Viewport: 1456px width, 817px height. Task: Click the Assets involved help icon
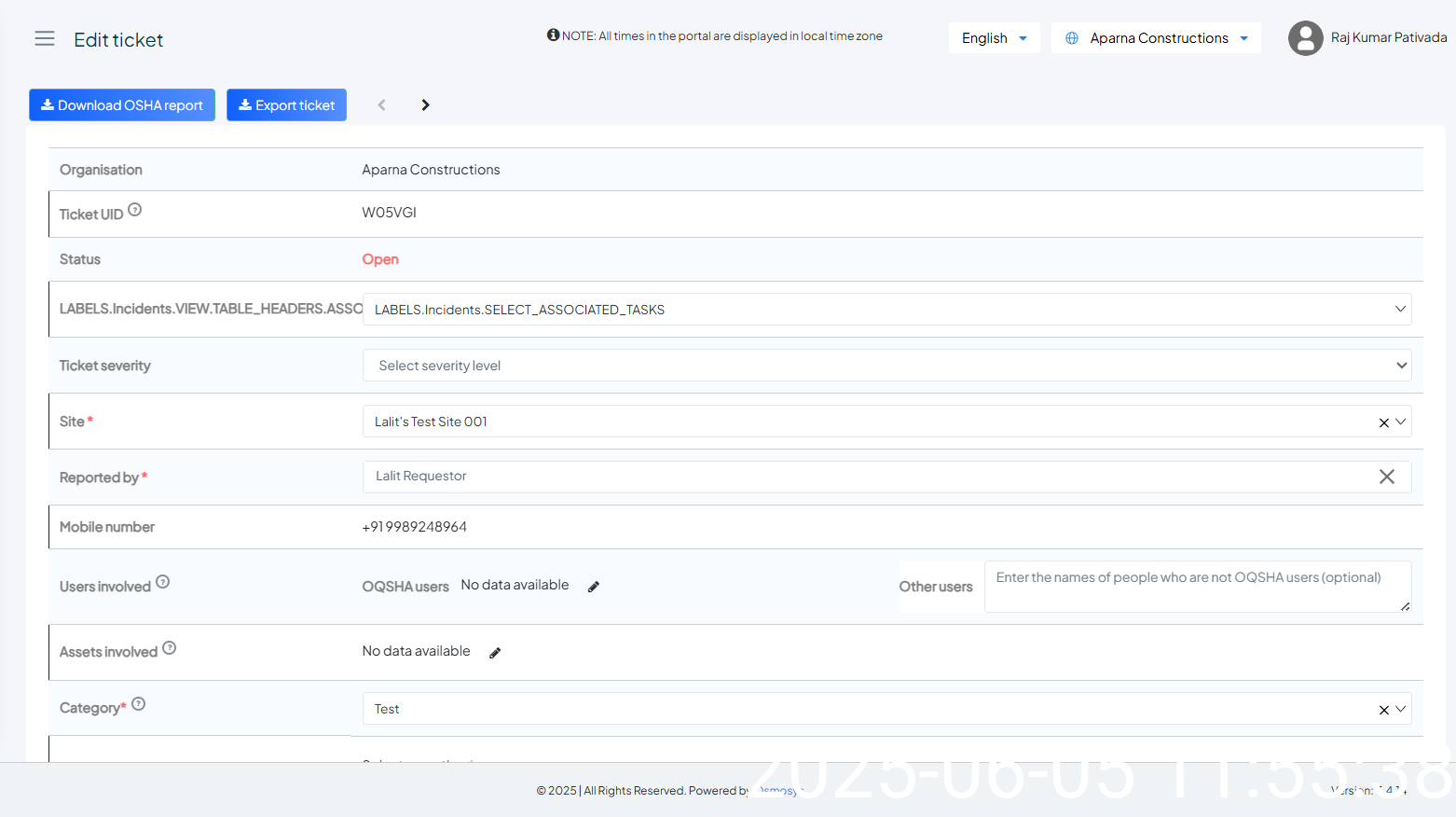[x=169, y=648]
